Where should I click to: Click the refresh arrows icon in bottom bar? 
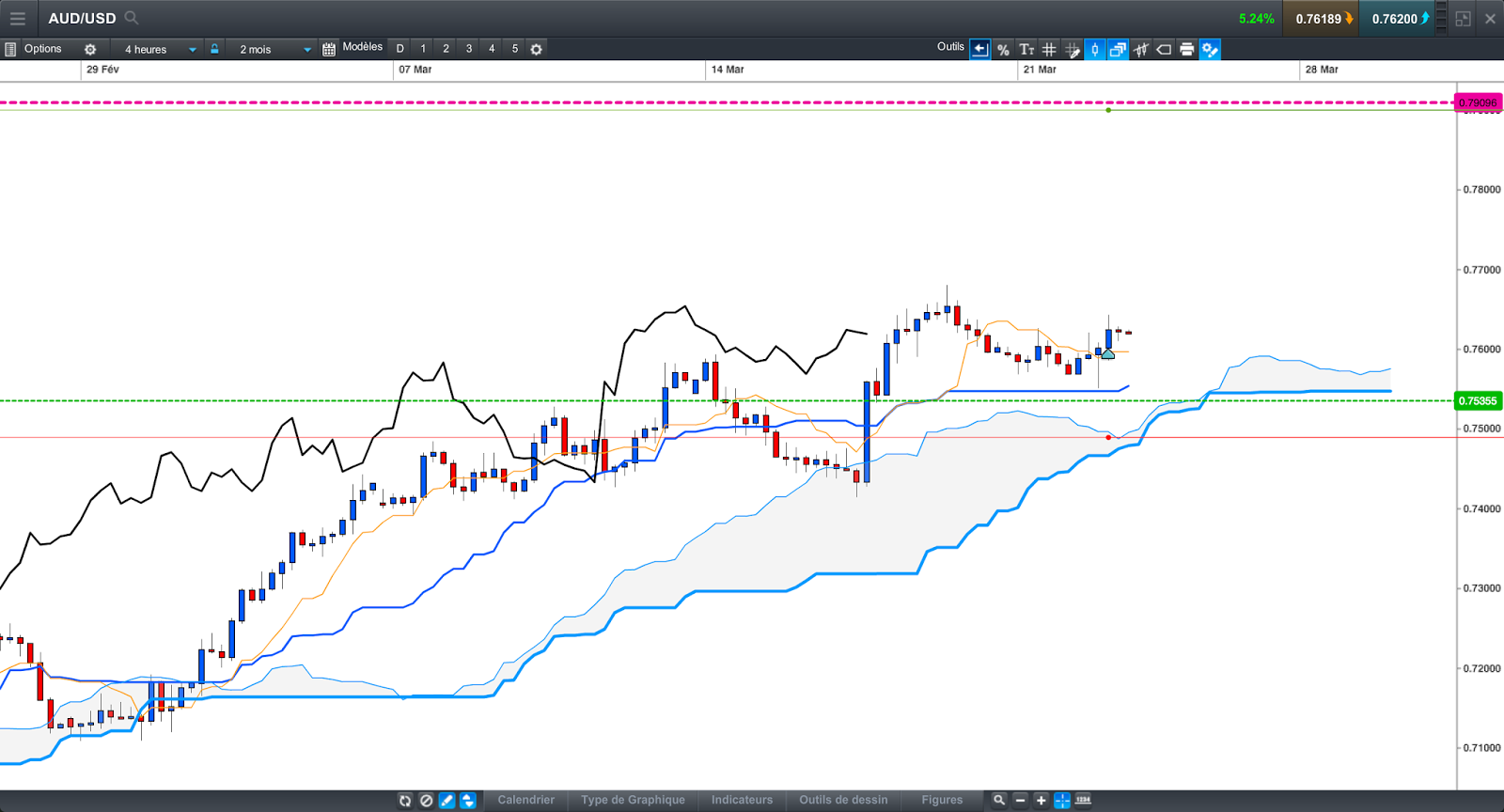point(405,800)
